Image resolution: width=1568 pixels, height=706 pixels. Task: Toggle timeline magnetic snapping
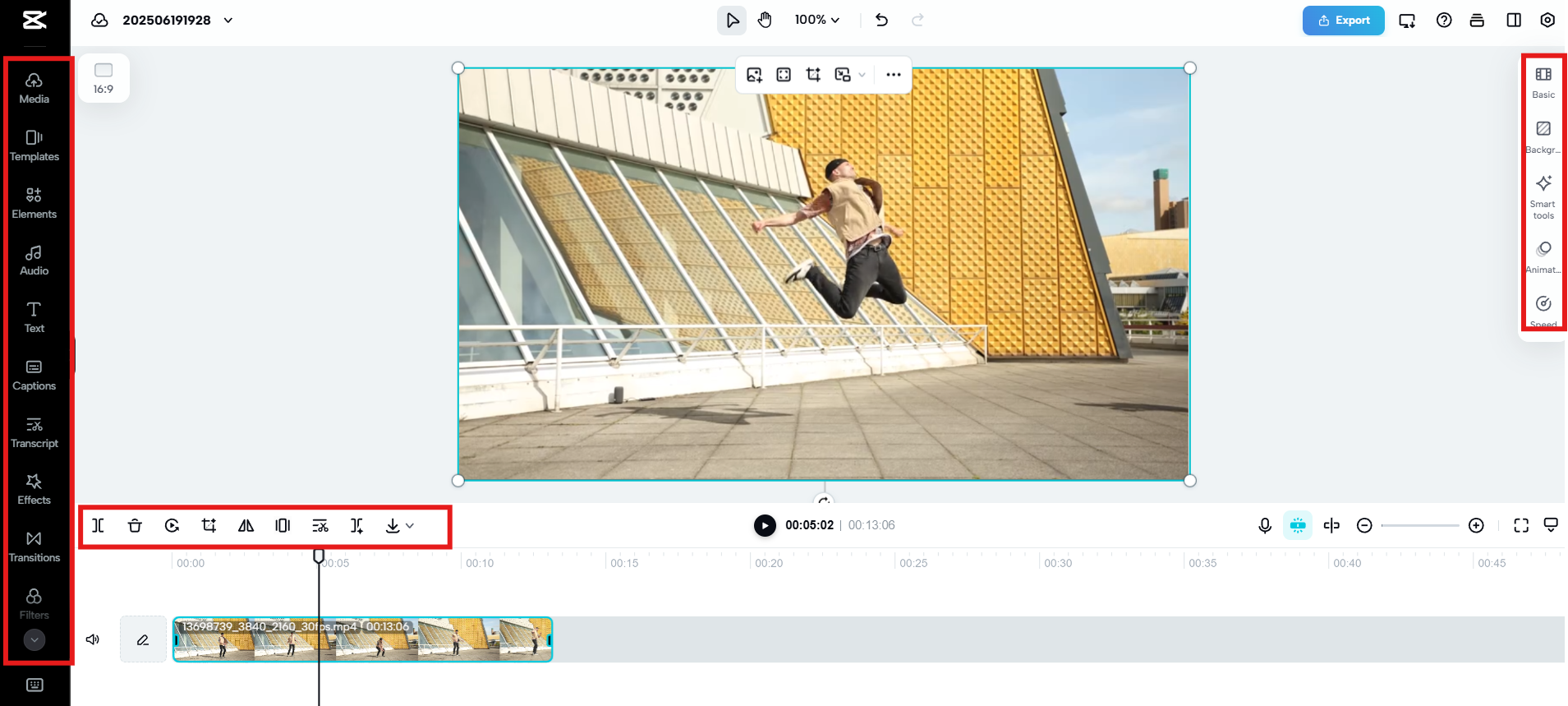click(1298, 525)
